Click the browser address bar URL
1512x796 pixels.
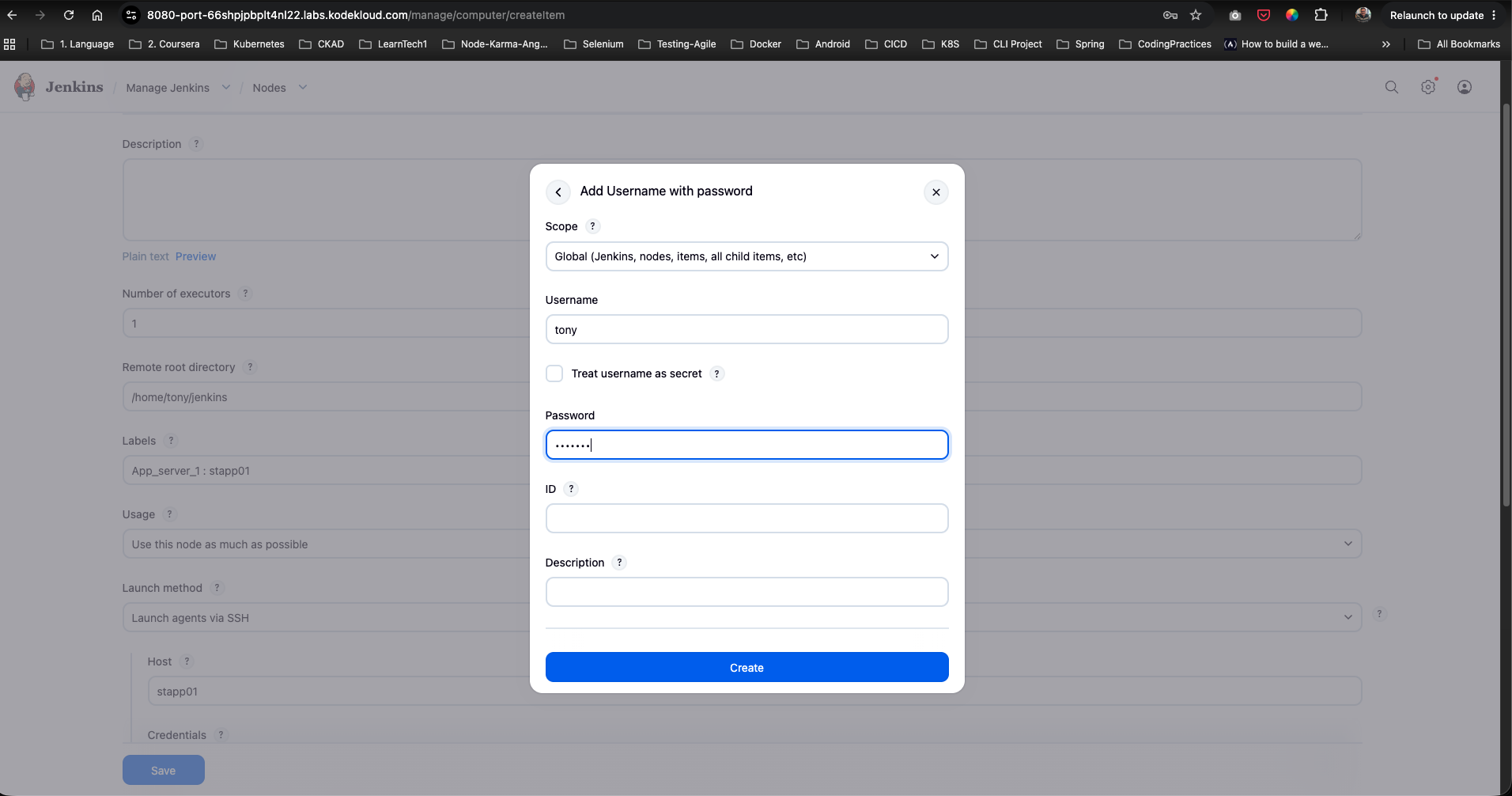[x=356, y=15]
